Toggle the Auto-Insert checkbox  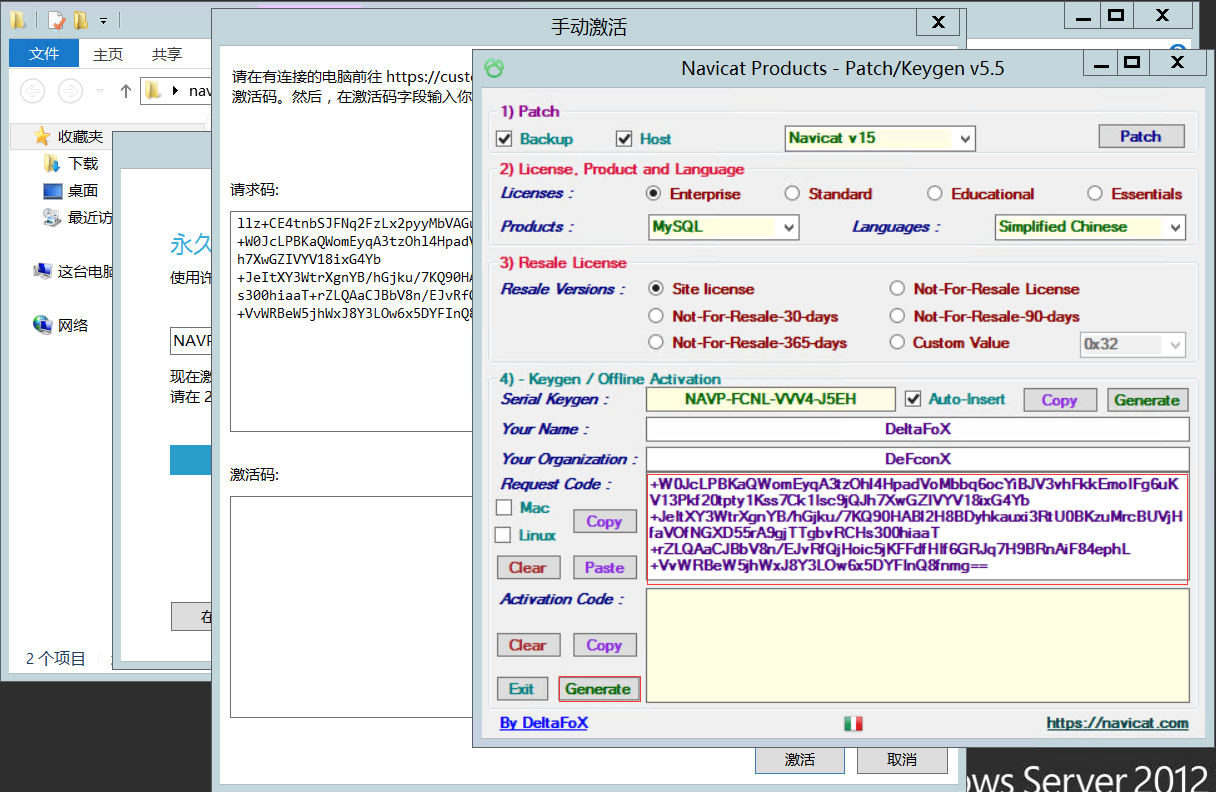point(912,399)
